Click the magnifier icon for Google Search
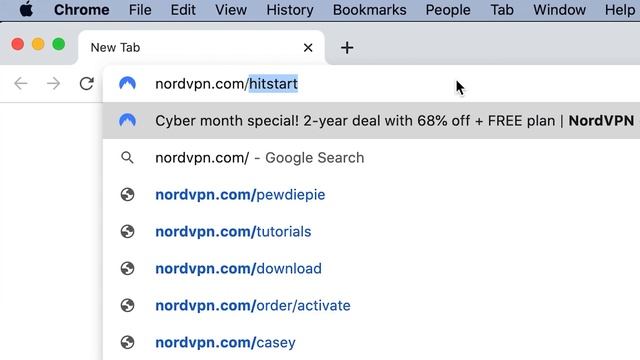Image resolution: width=640 pixels, height=360 pixels. tap(127, 158)
